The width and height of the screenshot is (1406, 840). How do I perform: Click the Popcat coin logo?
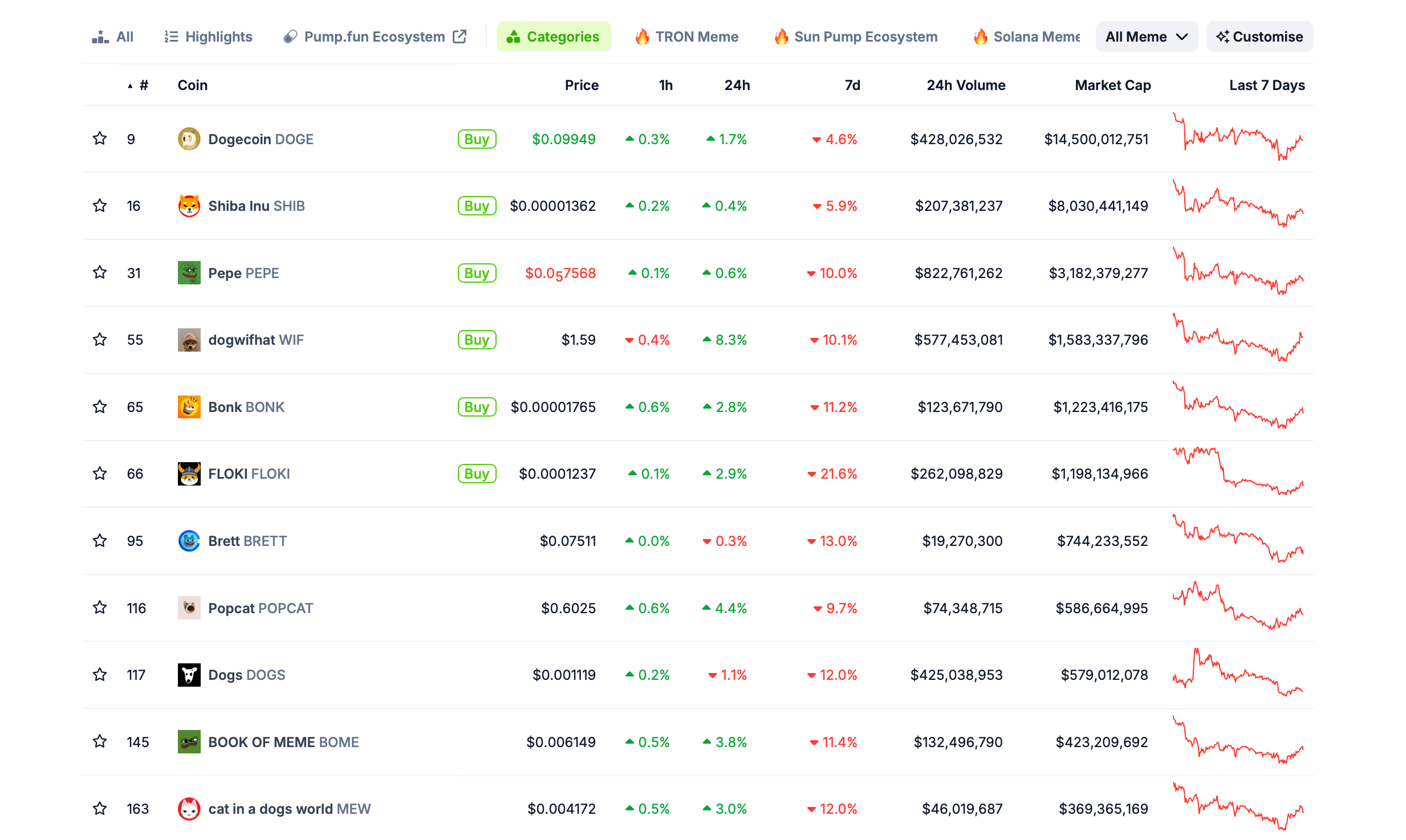189,608
